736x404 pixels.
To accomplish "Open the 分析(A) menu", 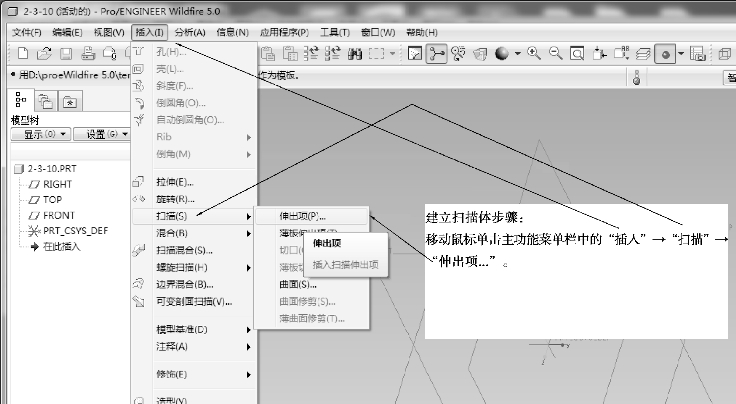I will point(190,32).
